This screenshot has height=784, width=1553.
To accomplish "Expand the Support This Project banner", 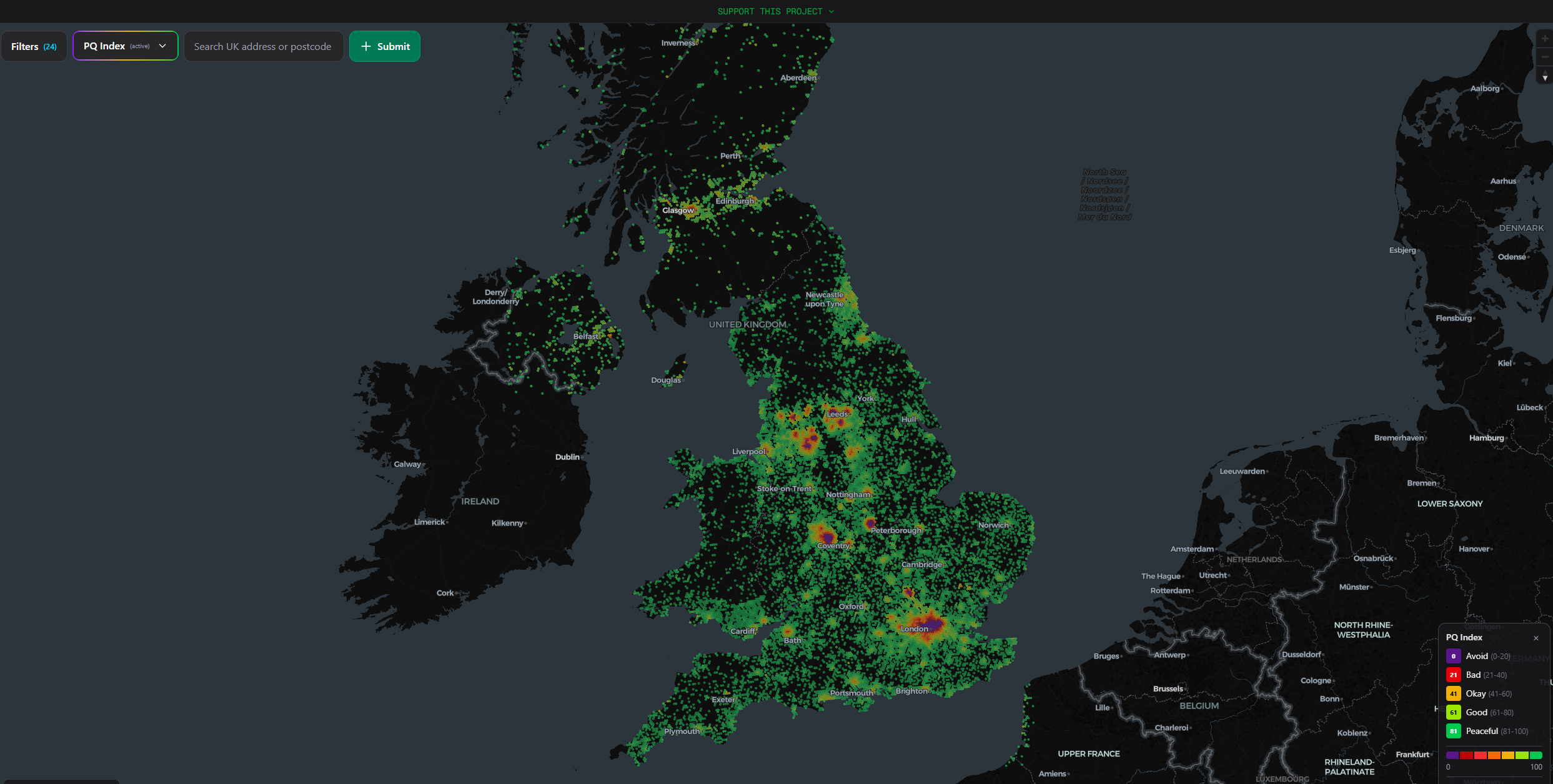I will 775,11.
